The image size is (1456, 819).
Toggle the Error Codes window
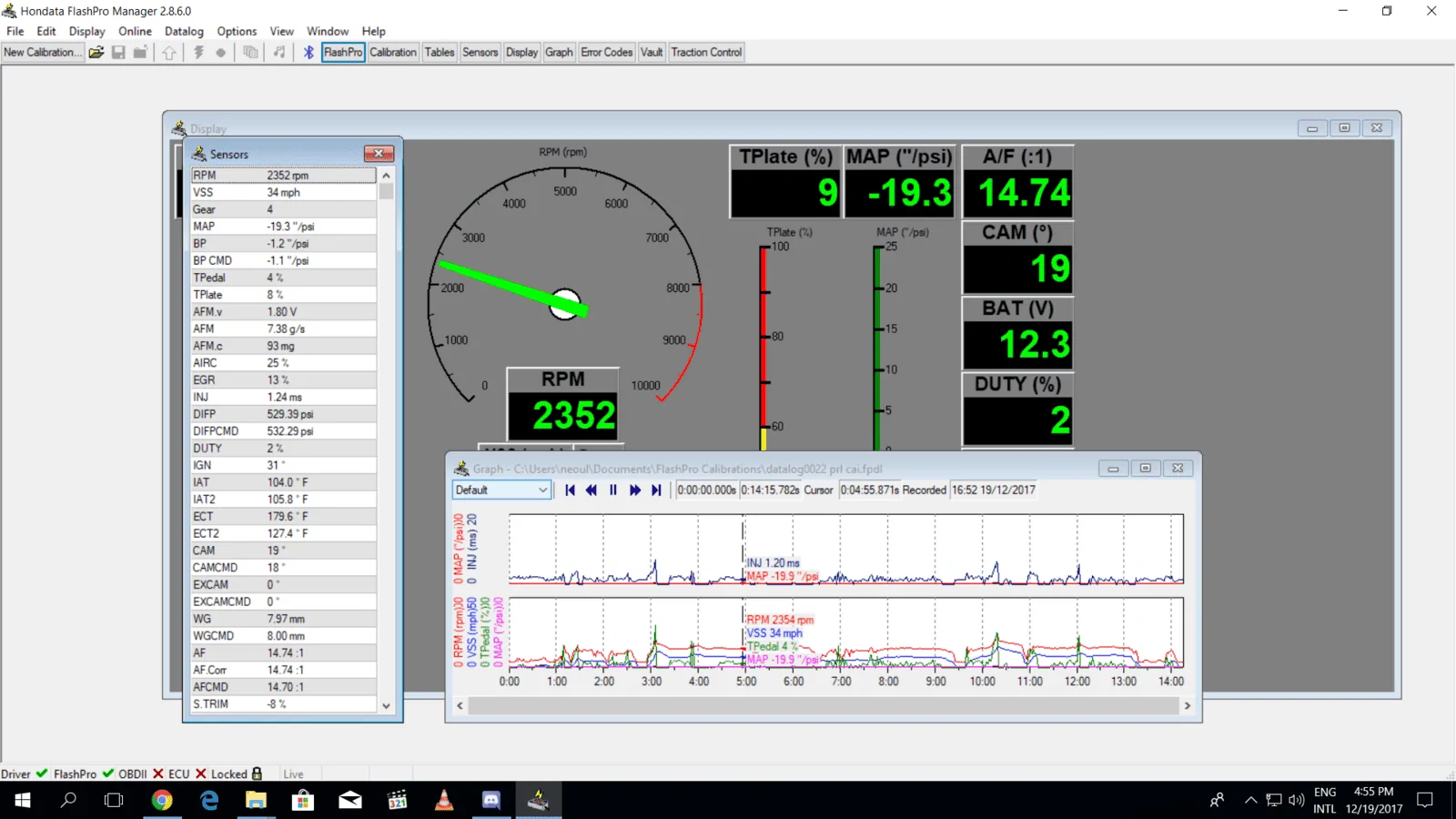pos(606,53)
